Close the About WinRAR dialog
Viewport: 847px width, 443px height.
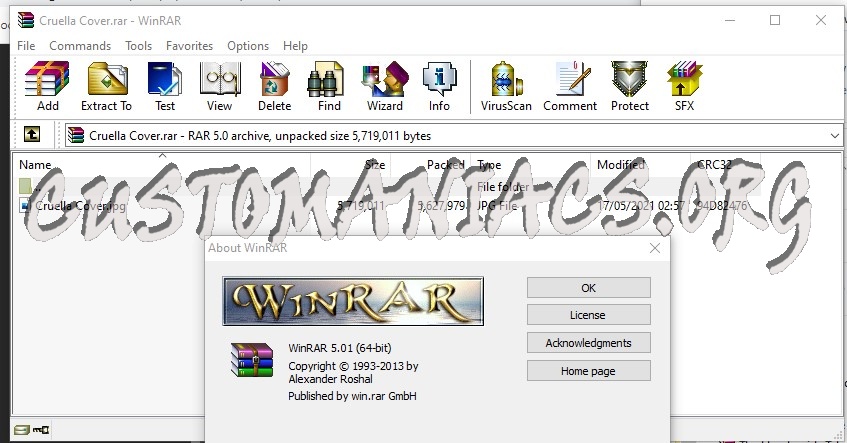tap(655, 248)
